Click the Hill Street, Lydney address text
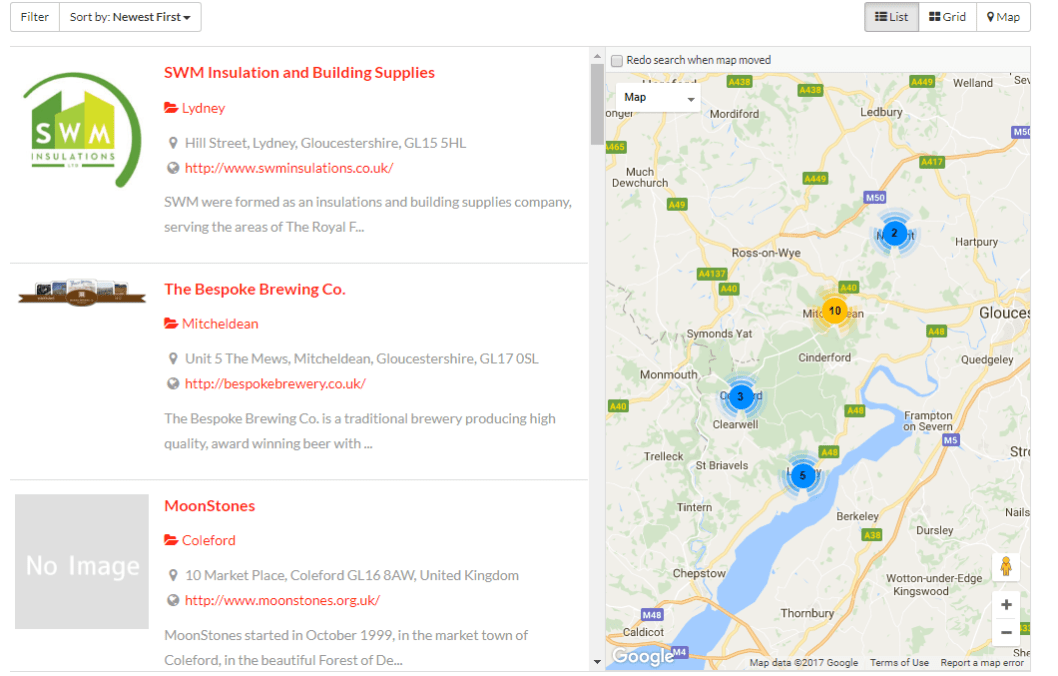Viewport: 1058px width, 676px height. point(325,143)
